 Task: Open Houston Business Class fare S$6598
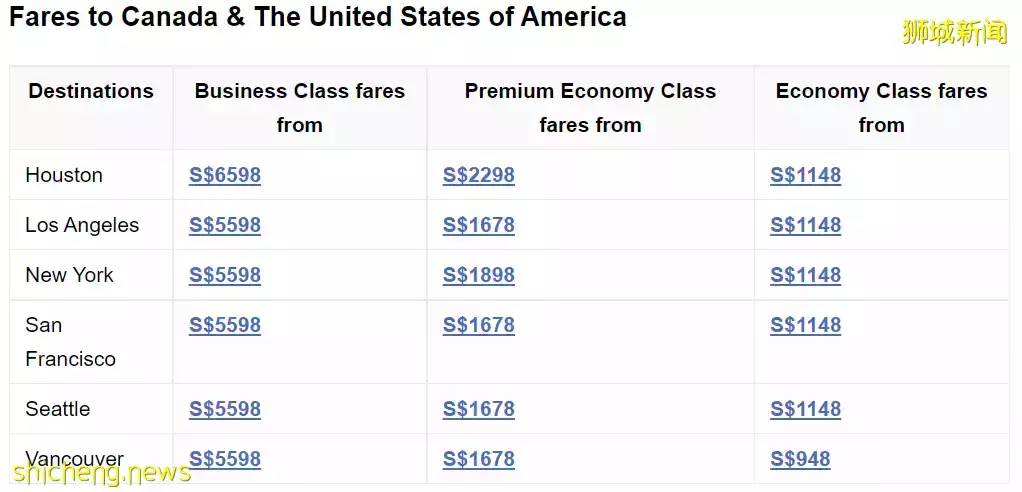(225, 175)
